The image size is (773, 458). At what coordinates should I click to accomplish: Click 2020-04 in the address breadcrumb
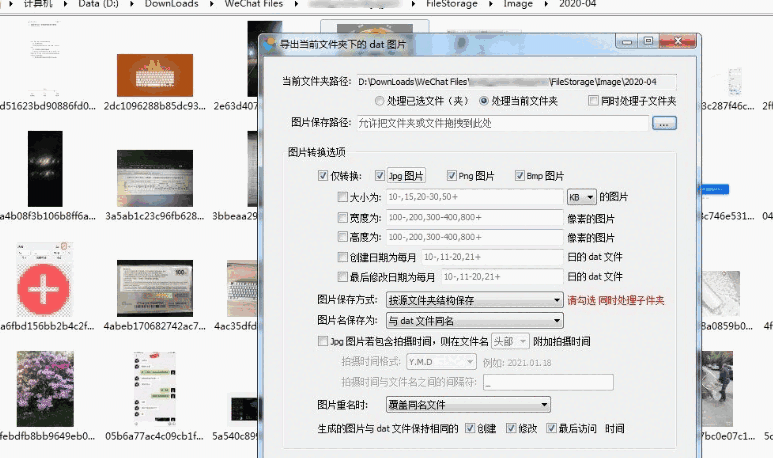coord(577,4)
